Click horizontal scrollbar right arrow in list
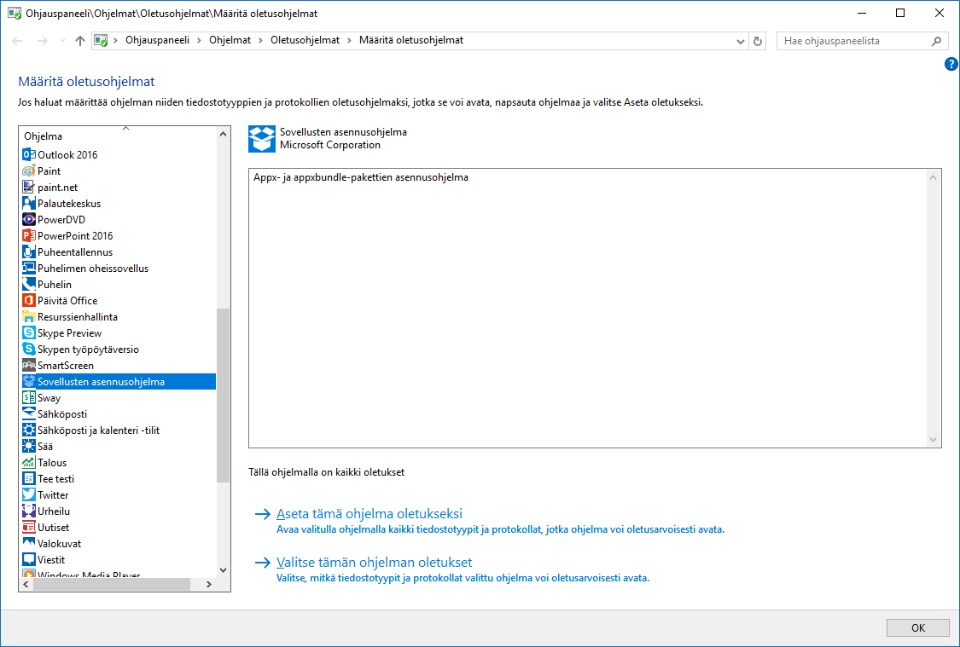The image size is (960, 647). coord(209,585)
